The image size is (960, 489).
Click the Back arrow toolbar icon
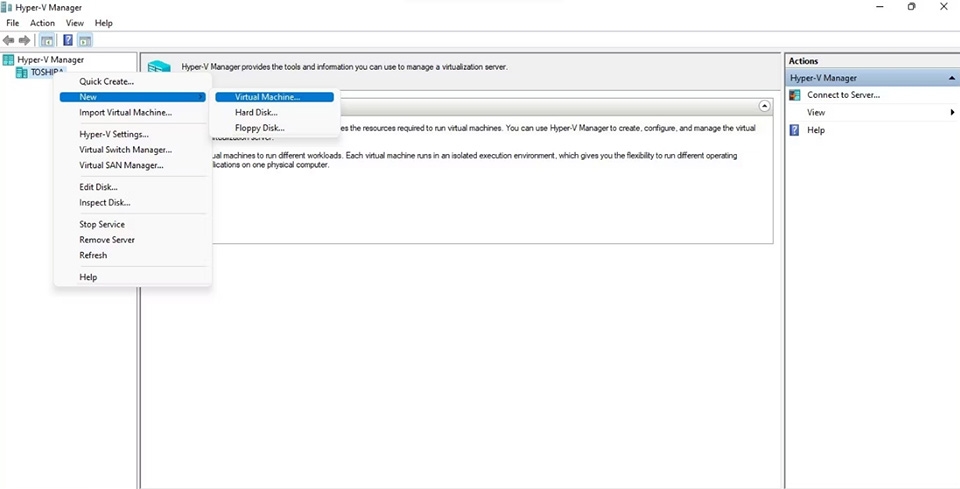(9, 40)
